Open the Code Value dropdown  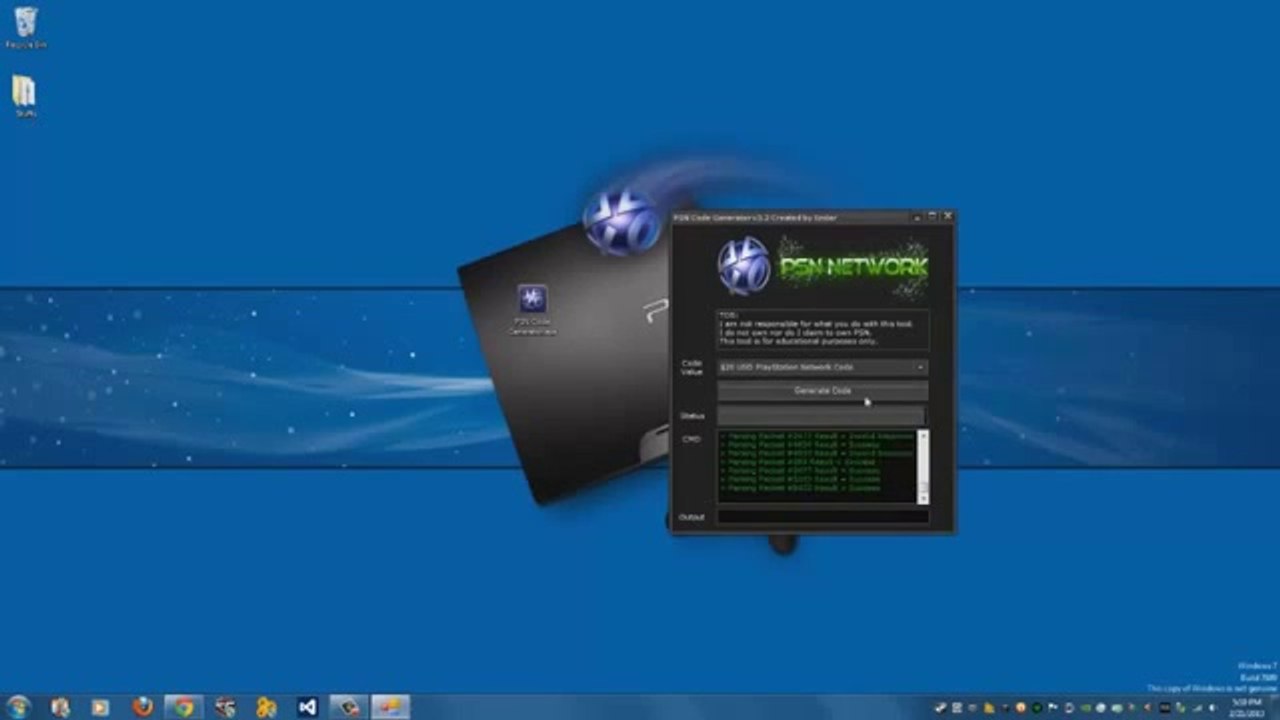click(x=822, y=368)
